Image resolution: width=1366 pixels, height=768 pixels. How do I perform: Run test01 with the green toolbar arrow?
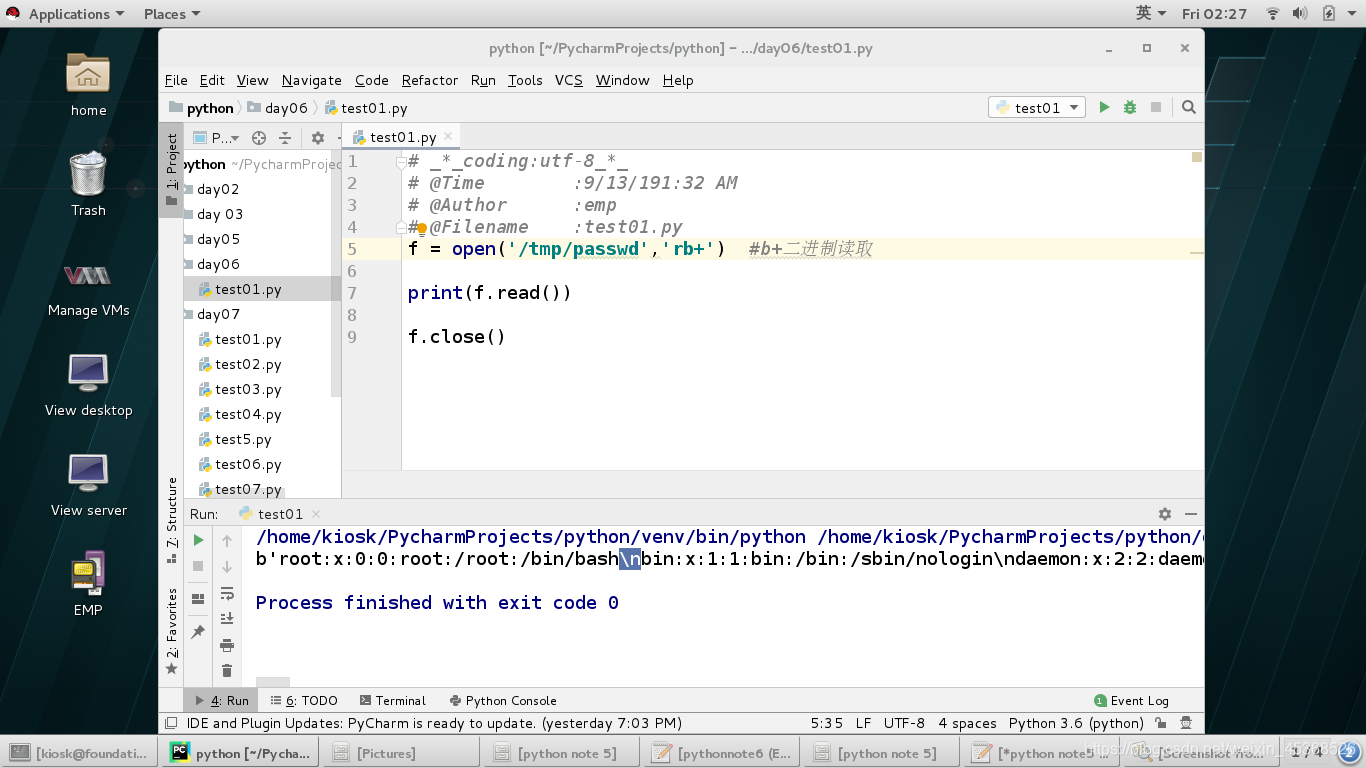[1104, 107]
